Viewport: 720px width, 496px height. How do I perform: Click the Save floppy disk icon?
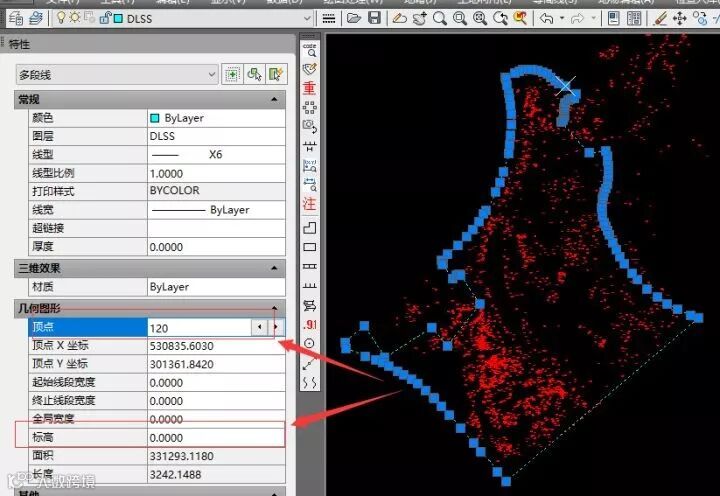[x=375, y=18]
